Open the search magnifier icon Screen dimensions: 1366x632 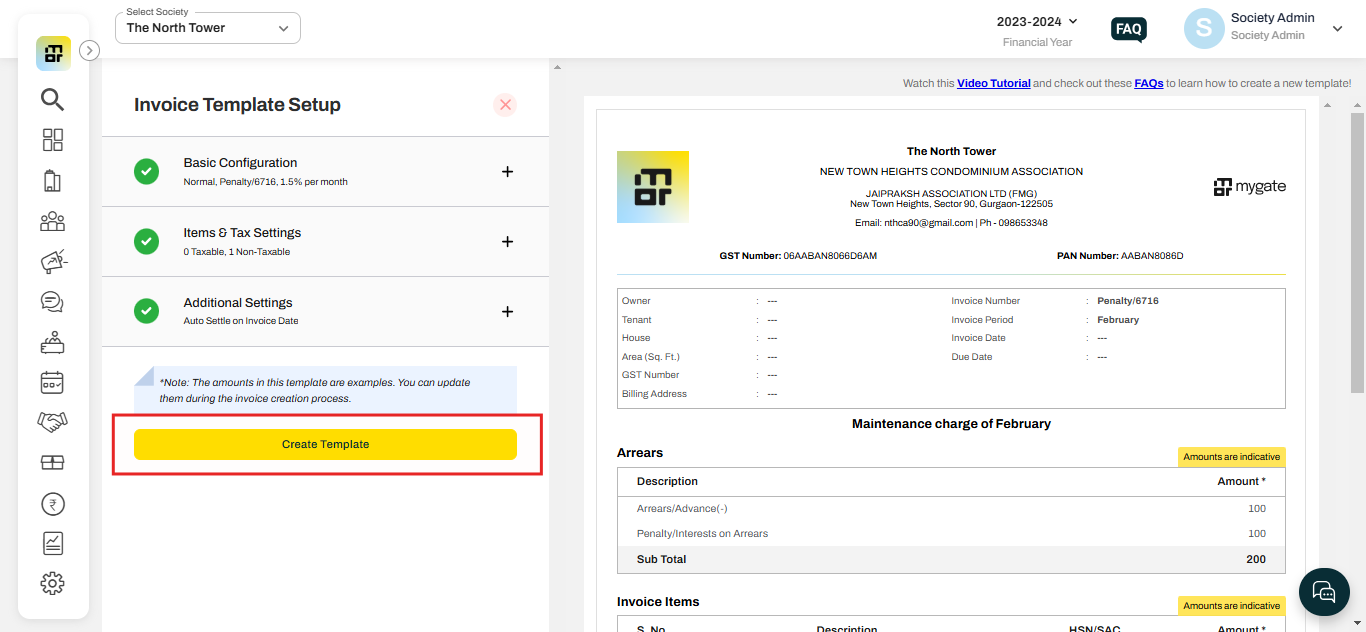point(52,100)
